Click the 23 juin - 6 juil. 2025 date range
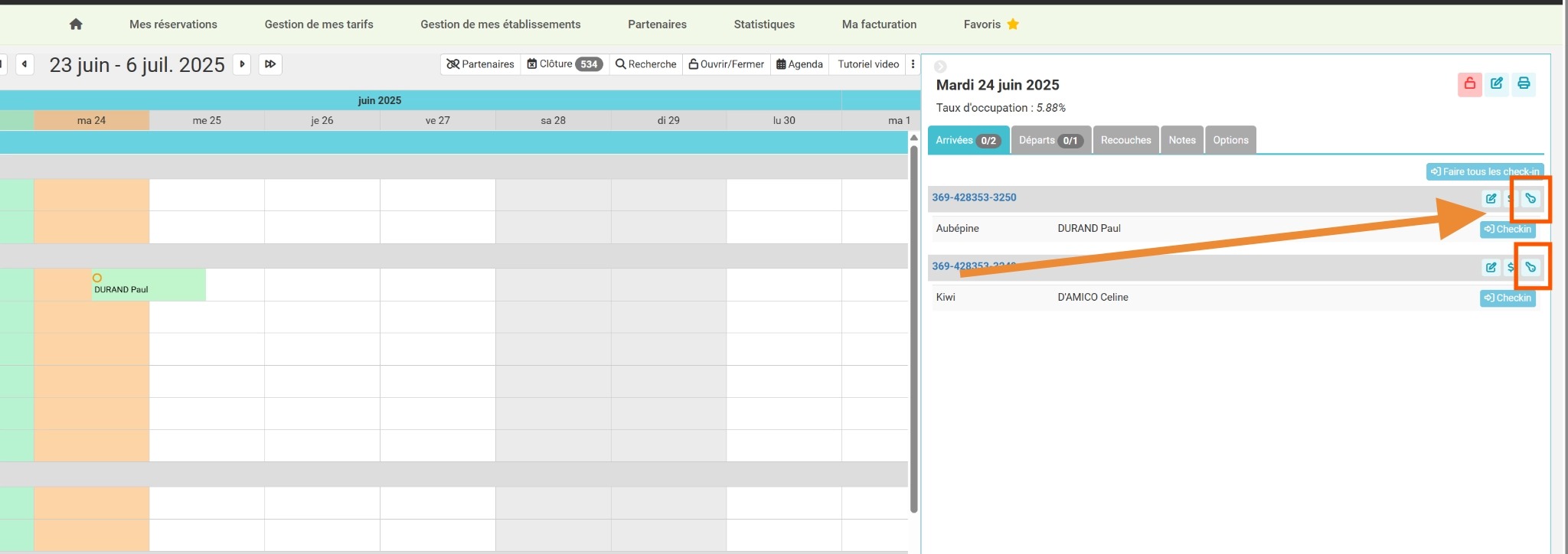Viewport: 1568px width, 554px height. 137,65
